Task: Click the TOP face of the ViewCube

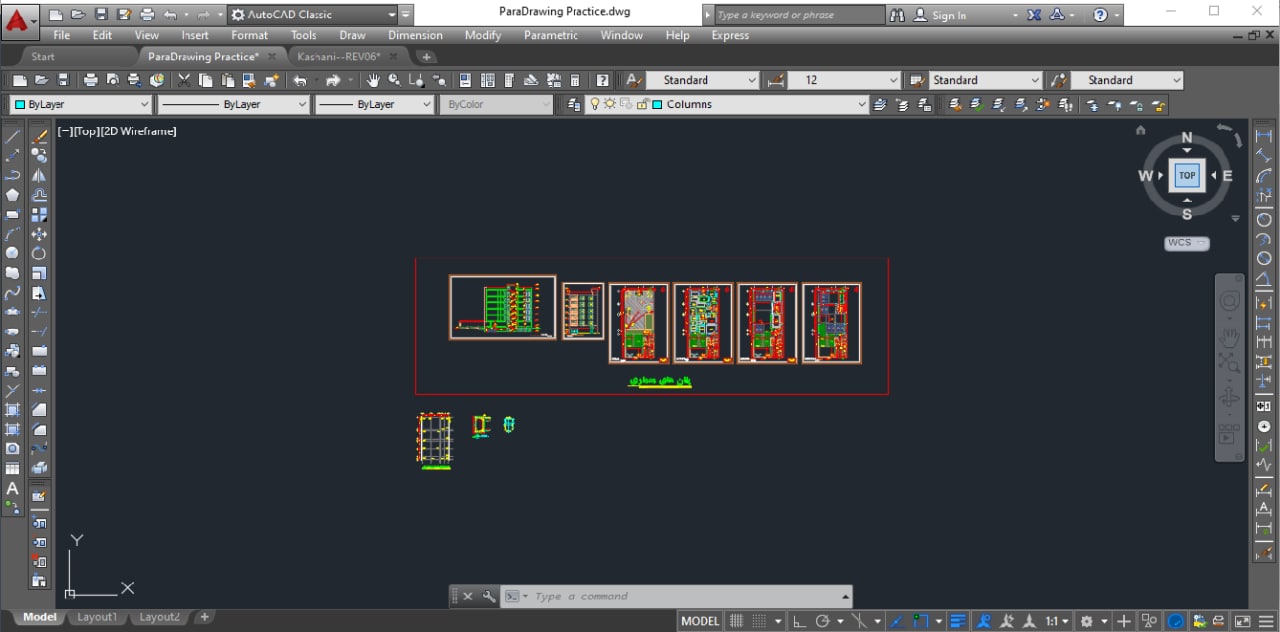Action: [1187, 175]
